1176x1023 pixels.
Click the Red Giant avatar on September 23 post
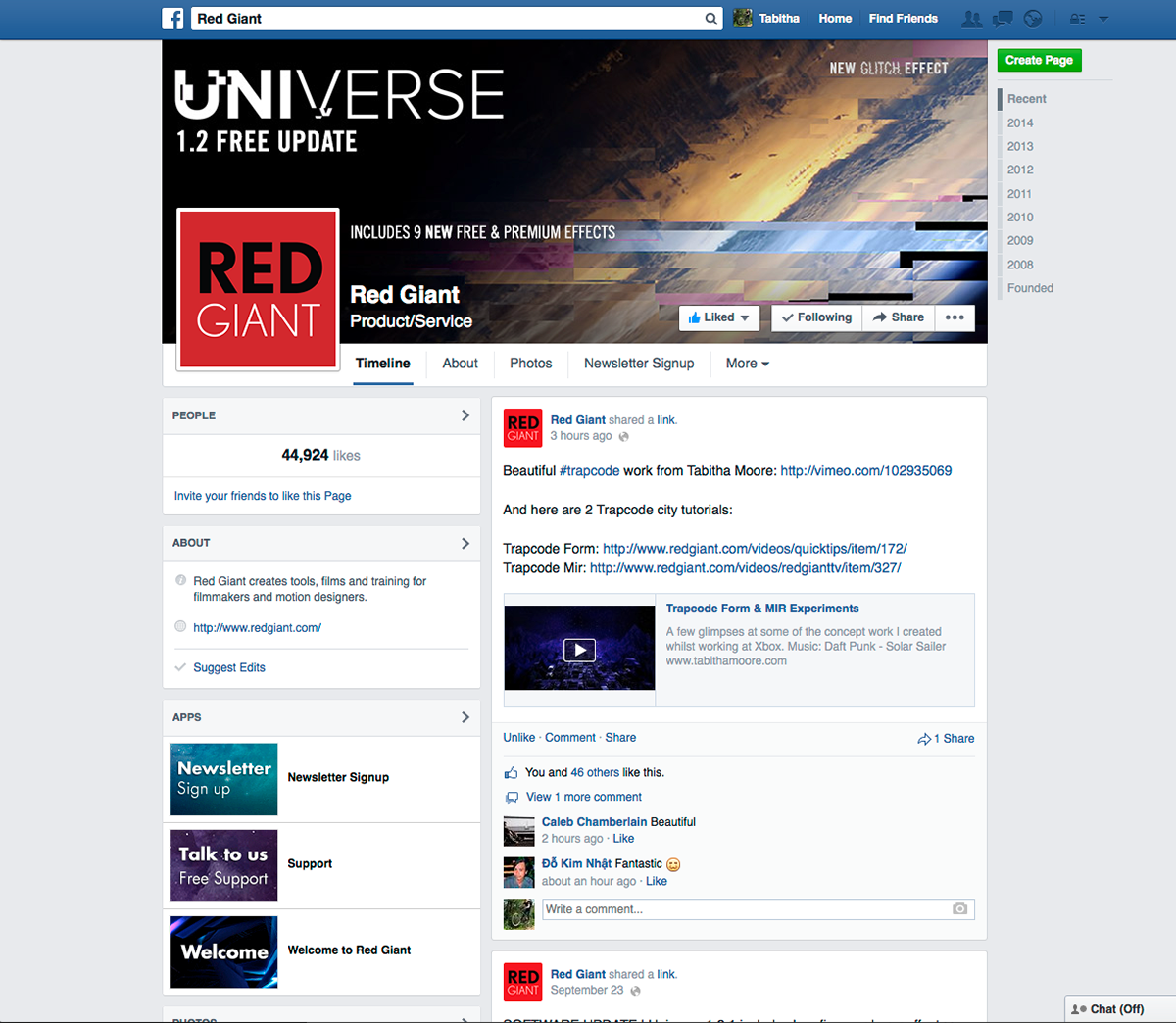[522, 982]
